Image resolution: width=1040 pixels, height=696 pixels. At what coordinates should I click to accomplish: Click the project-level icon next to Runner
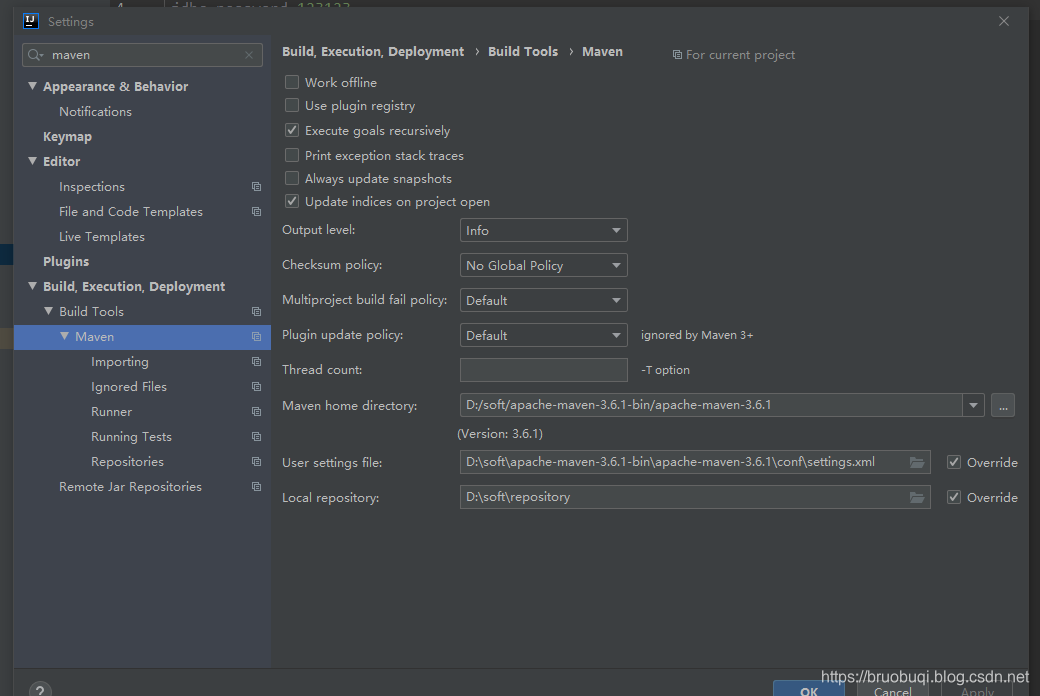pos(256,412)
